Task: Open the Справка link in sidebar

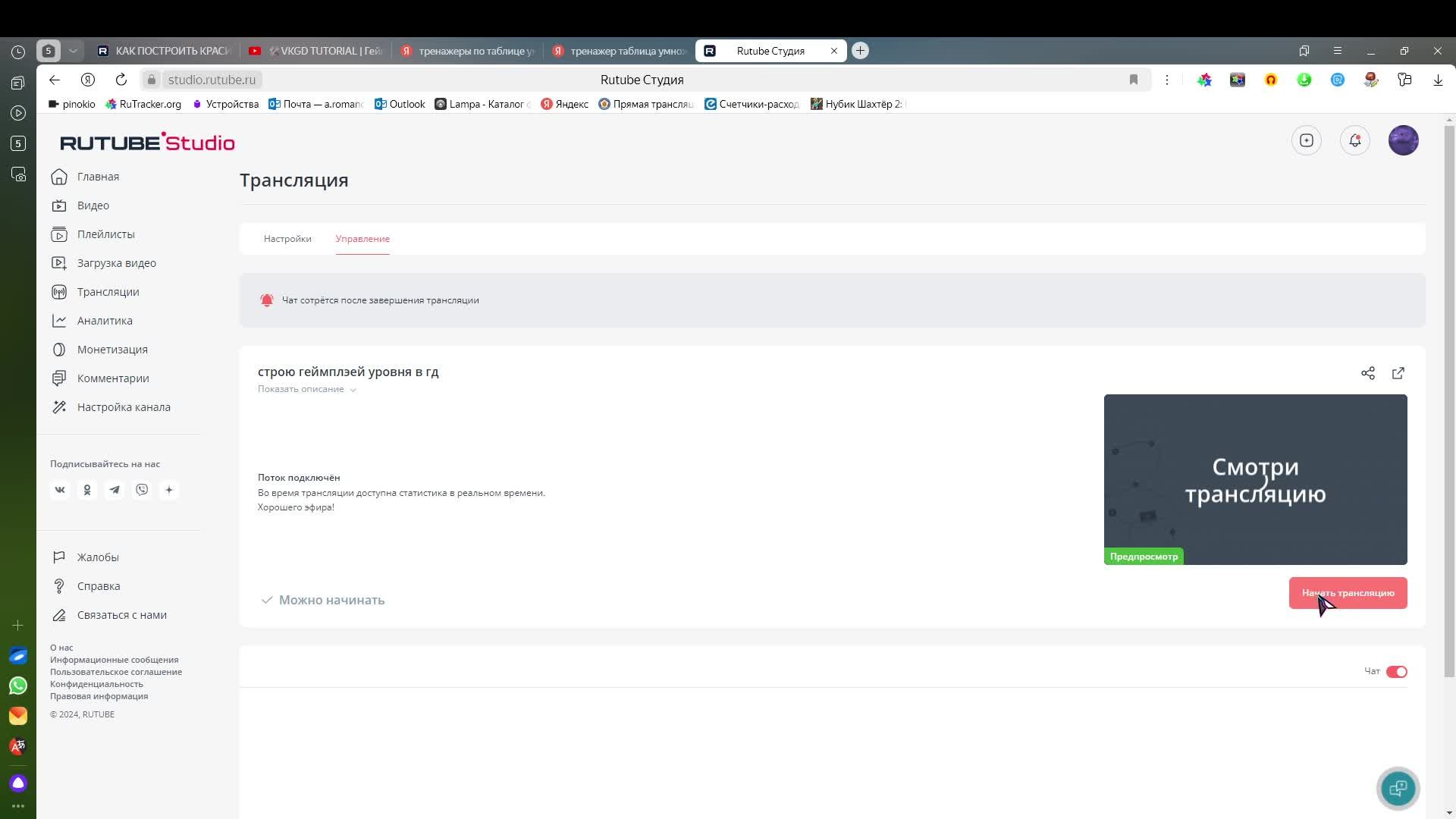Action: coord(99,585)
